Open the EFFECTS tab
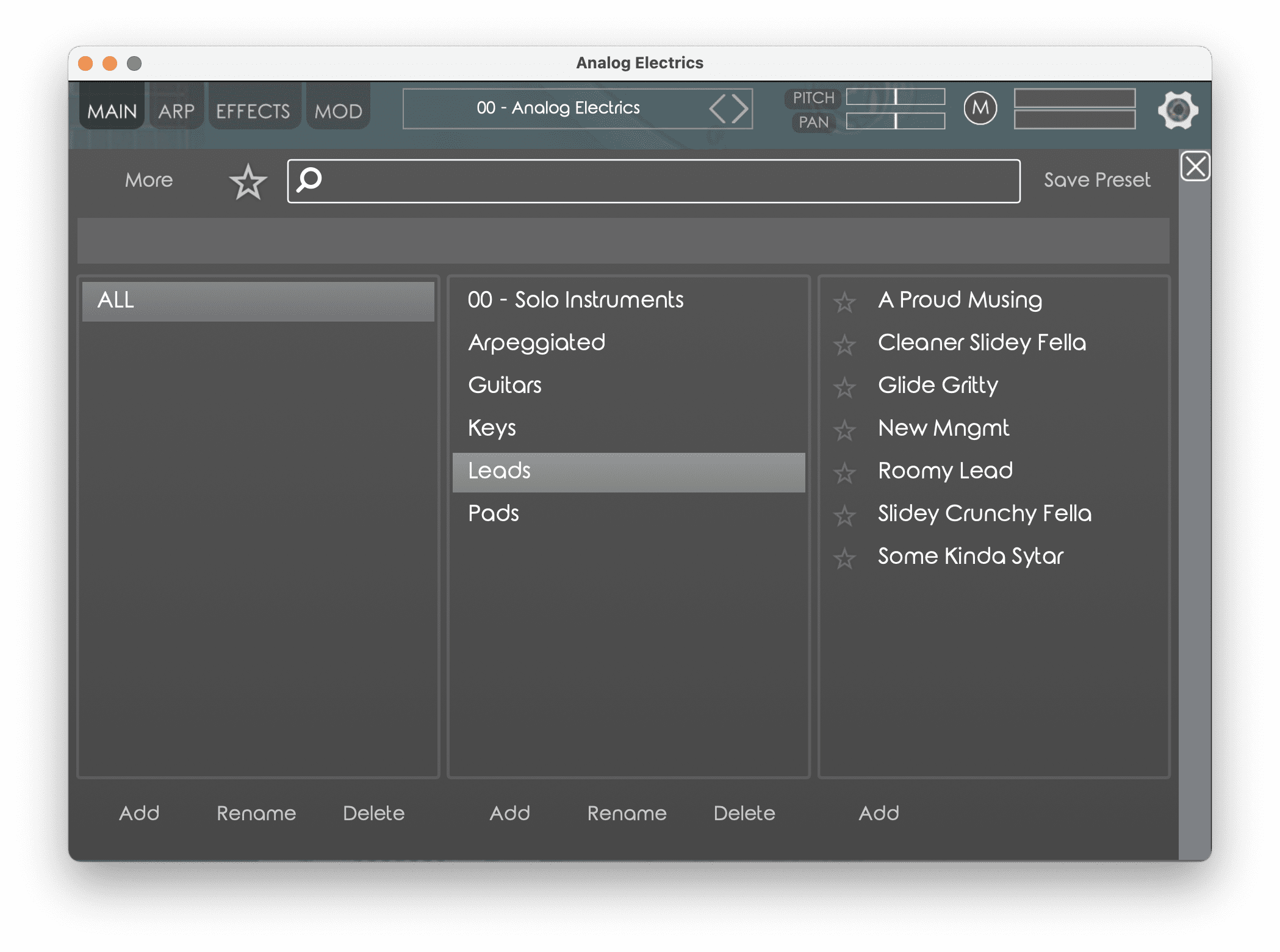1280x952 pixels. (253, 111)
